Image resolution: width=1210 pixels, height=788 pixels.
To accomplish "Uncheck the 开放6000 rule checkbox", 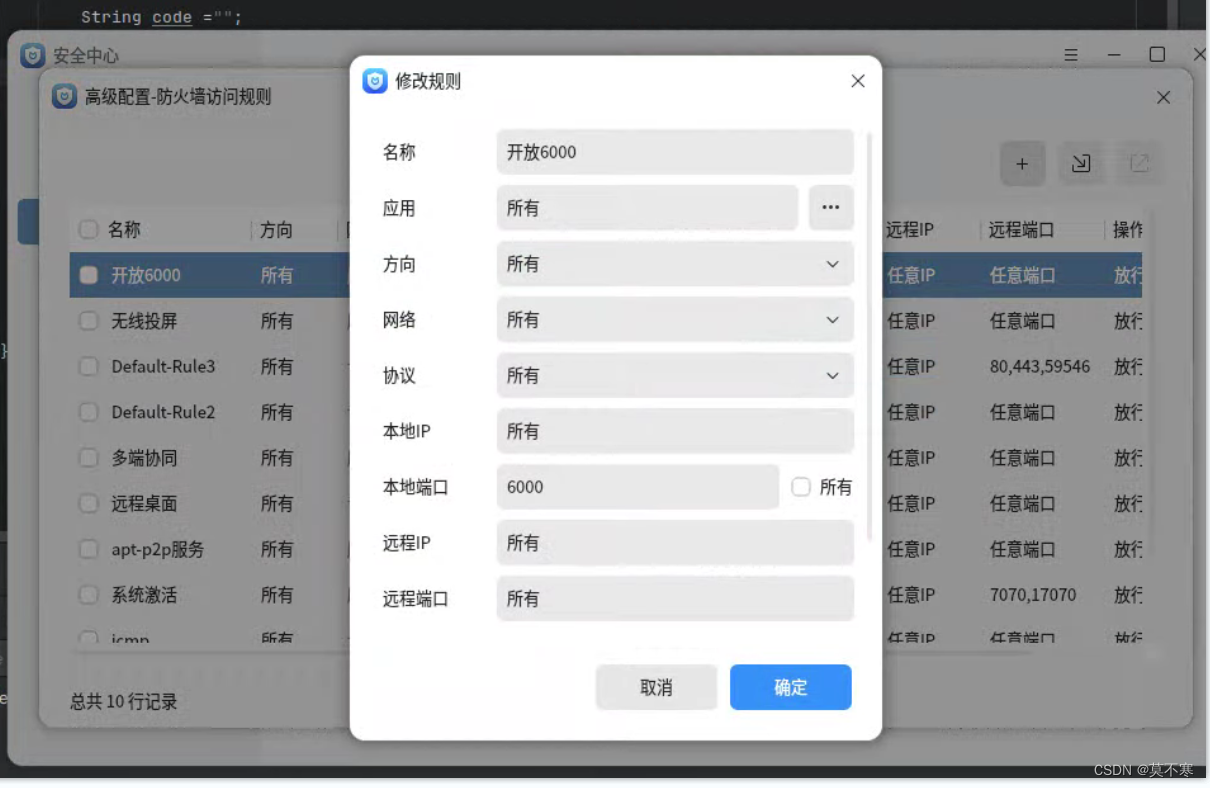I will 88,274.
